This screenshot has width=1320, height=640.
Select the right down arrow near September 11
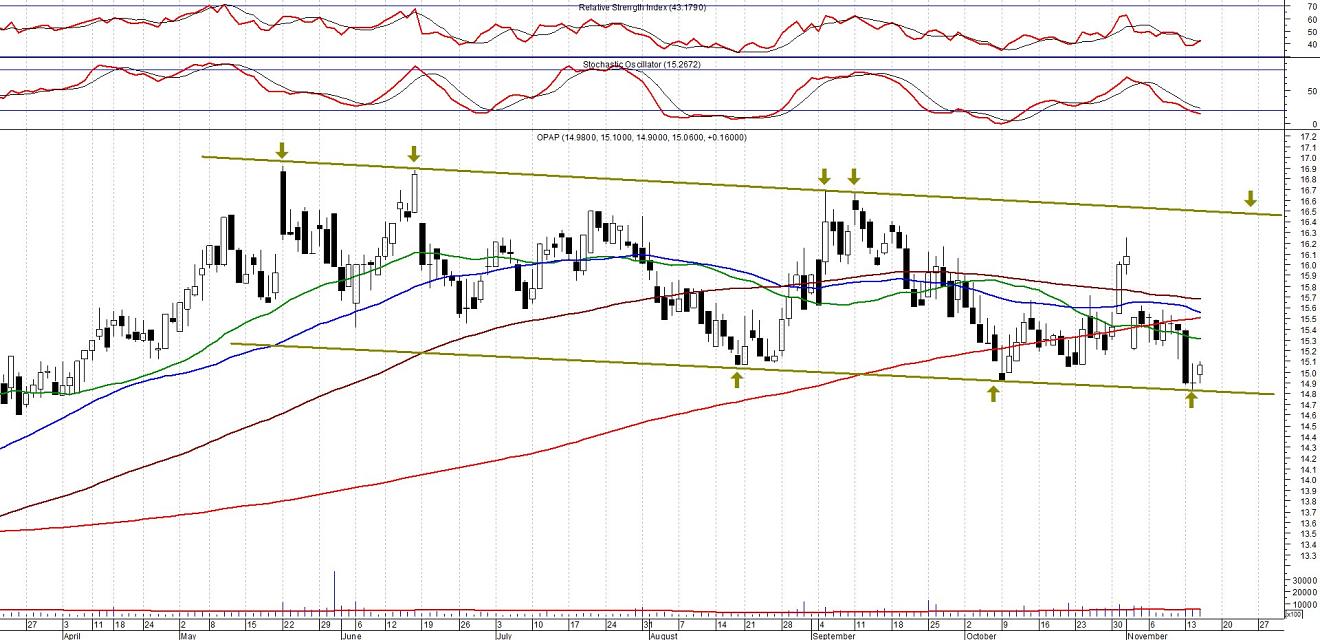point(854,176)
